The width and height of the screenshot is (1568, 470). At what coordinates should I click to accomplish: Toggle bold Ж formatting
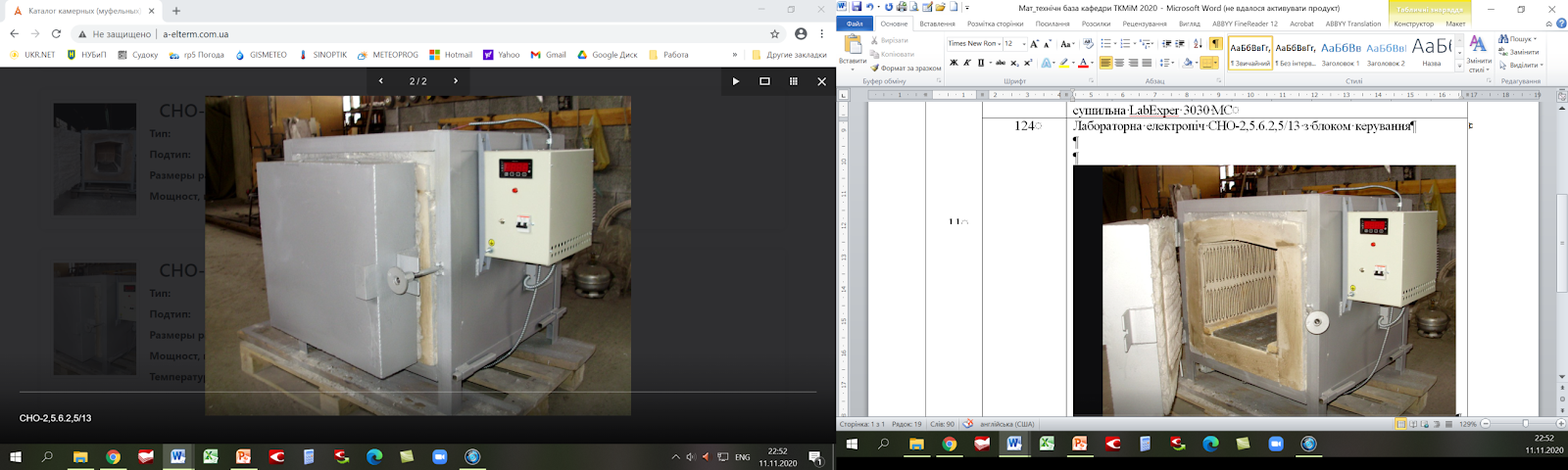(x=954, y=63)
